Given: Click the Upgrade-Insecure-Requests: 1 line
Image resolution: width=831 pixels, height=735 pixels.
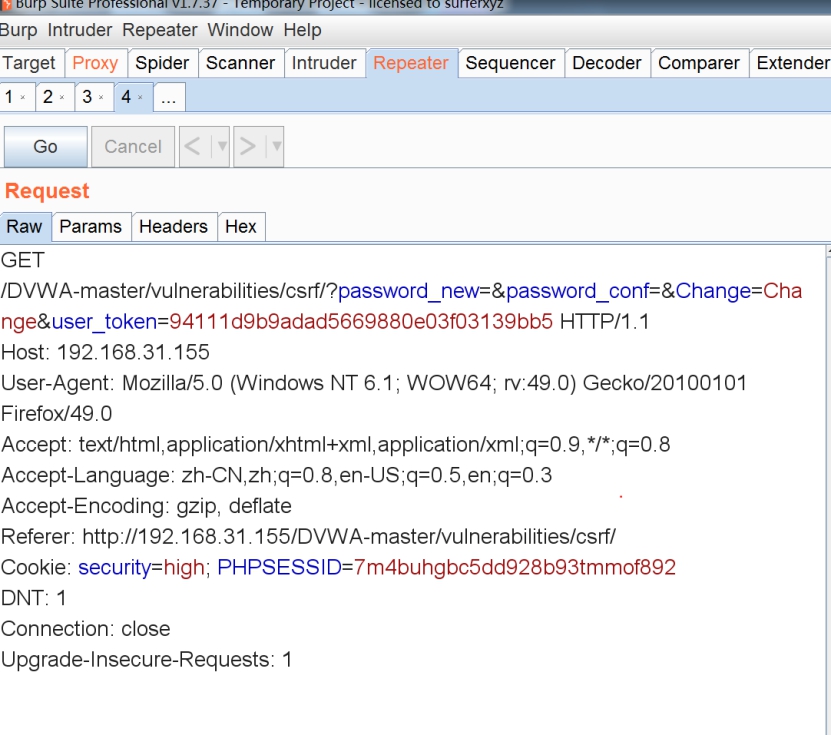Looking at the screenshot, I should [146, 660].
